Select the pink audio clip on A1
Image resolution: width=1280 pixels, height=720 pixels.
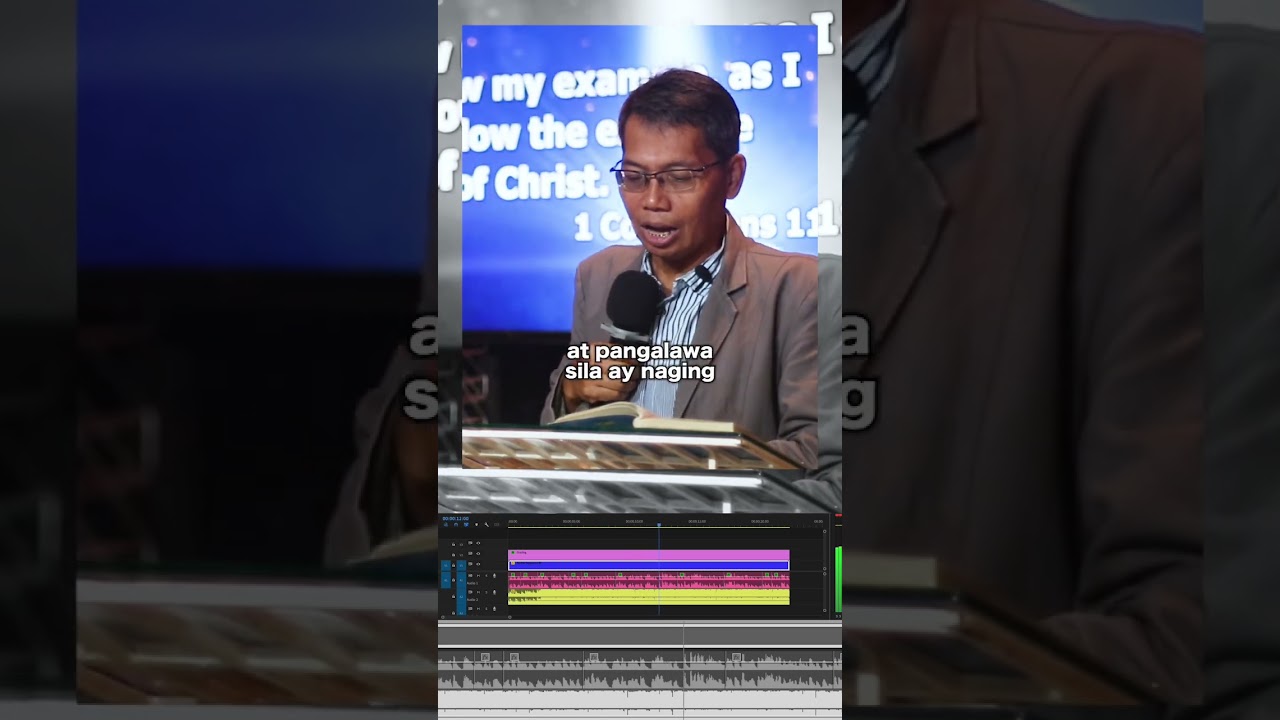(x=648, y=579)
